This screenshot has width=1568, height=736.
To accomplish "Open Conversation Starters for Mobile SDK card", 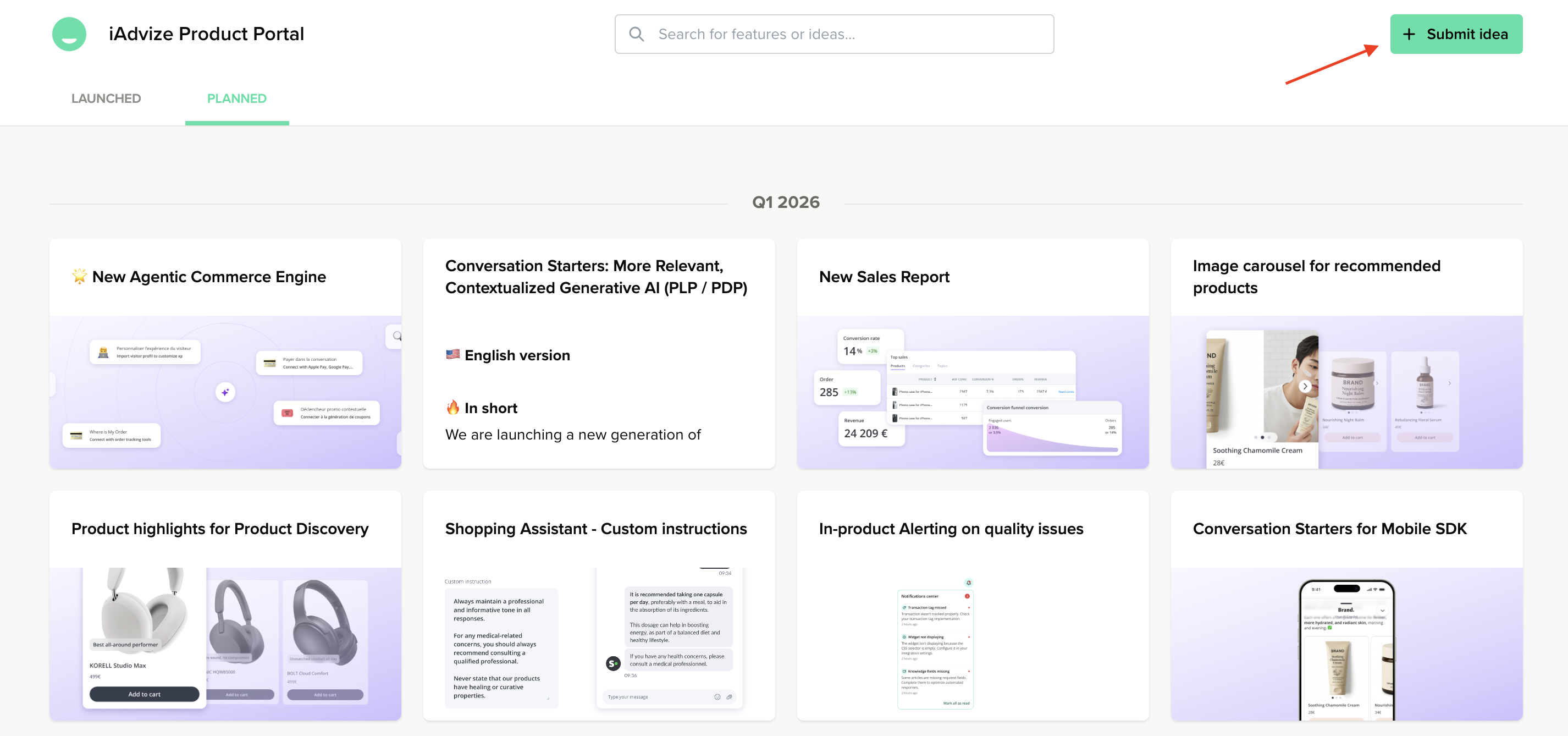I will [x=1329, y=529].
